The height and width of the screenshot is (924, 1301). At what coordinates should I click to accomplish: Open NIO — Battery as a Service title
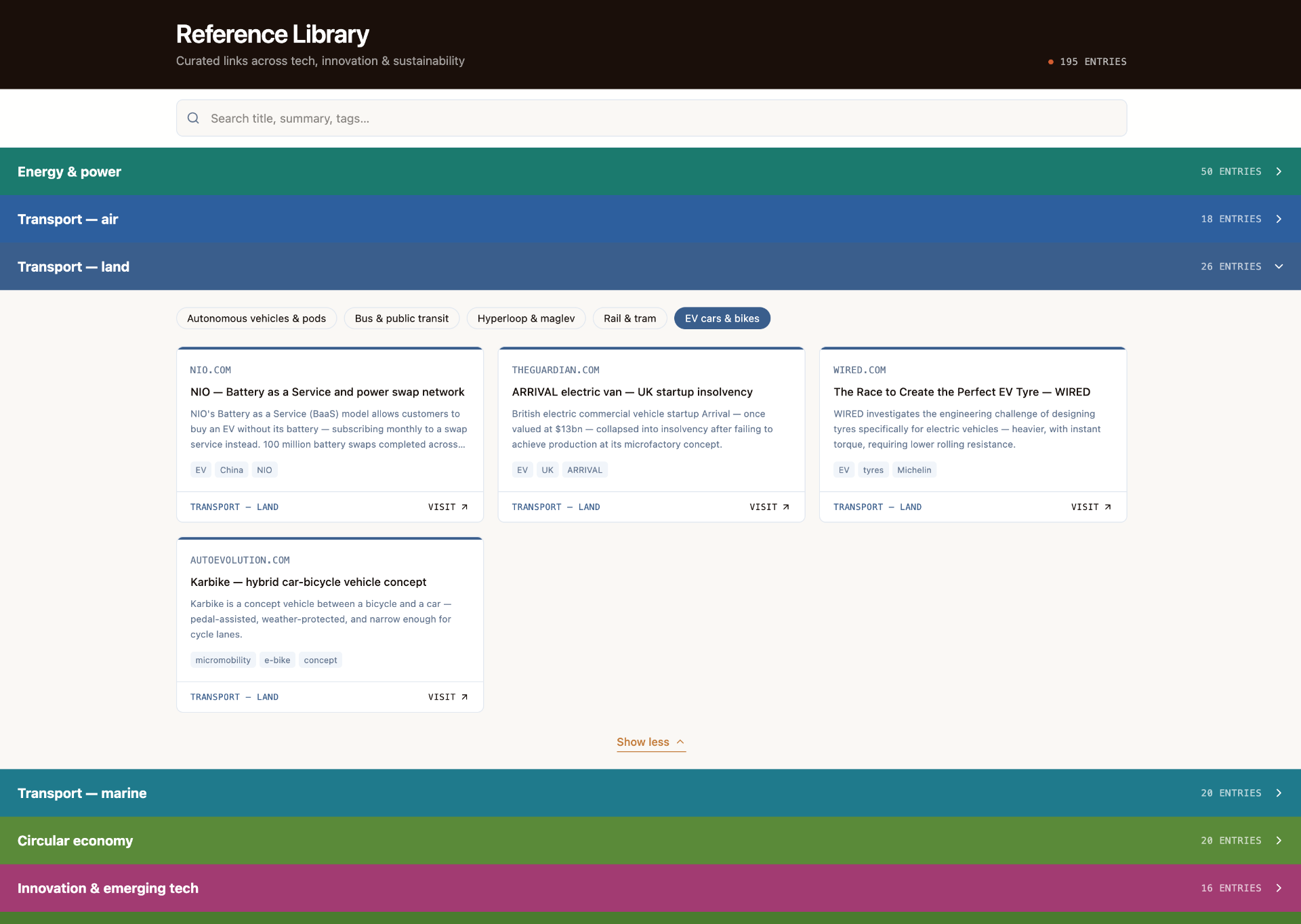[327, 392]
